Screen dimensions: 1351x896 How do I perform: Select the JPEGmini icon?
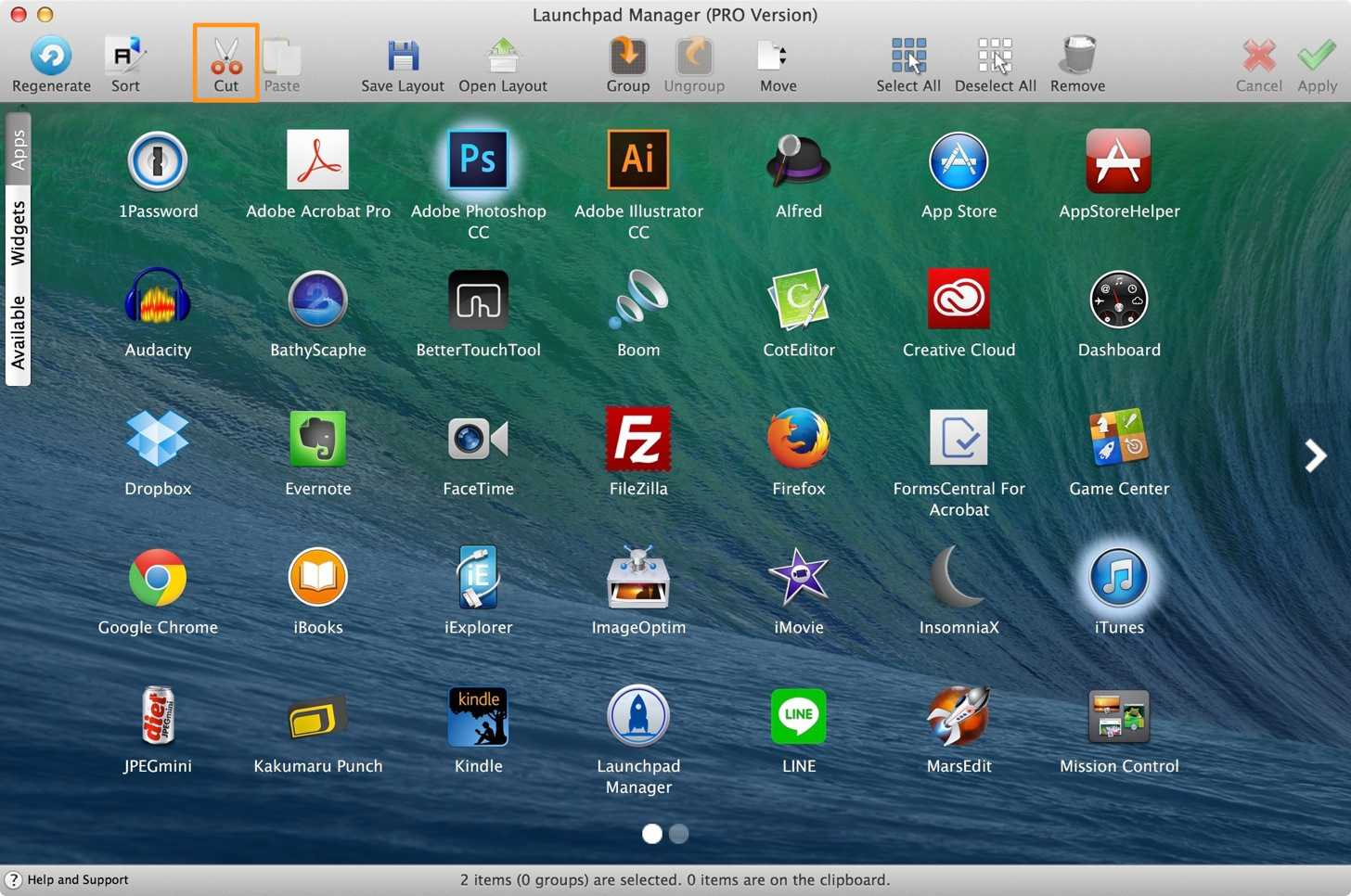pos(158,715)
